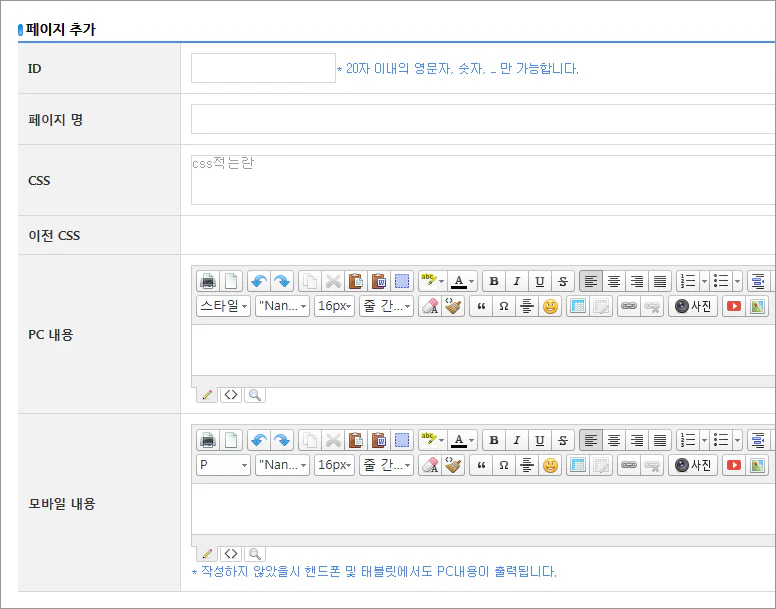Screen dimensions: 776x609
Task: Insert table in PC 내용 editor
Action: (578, 306)
